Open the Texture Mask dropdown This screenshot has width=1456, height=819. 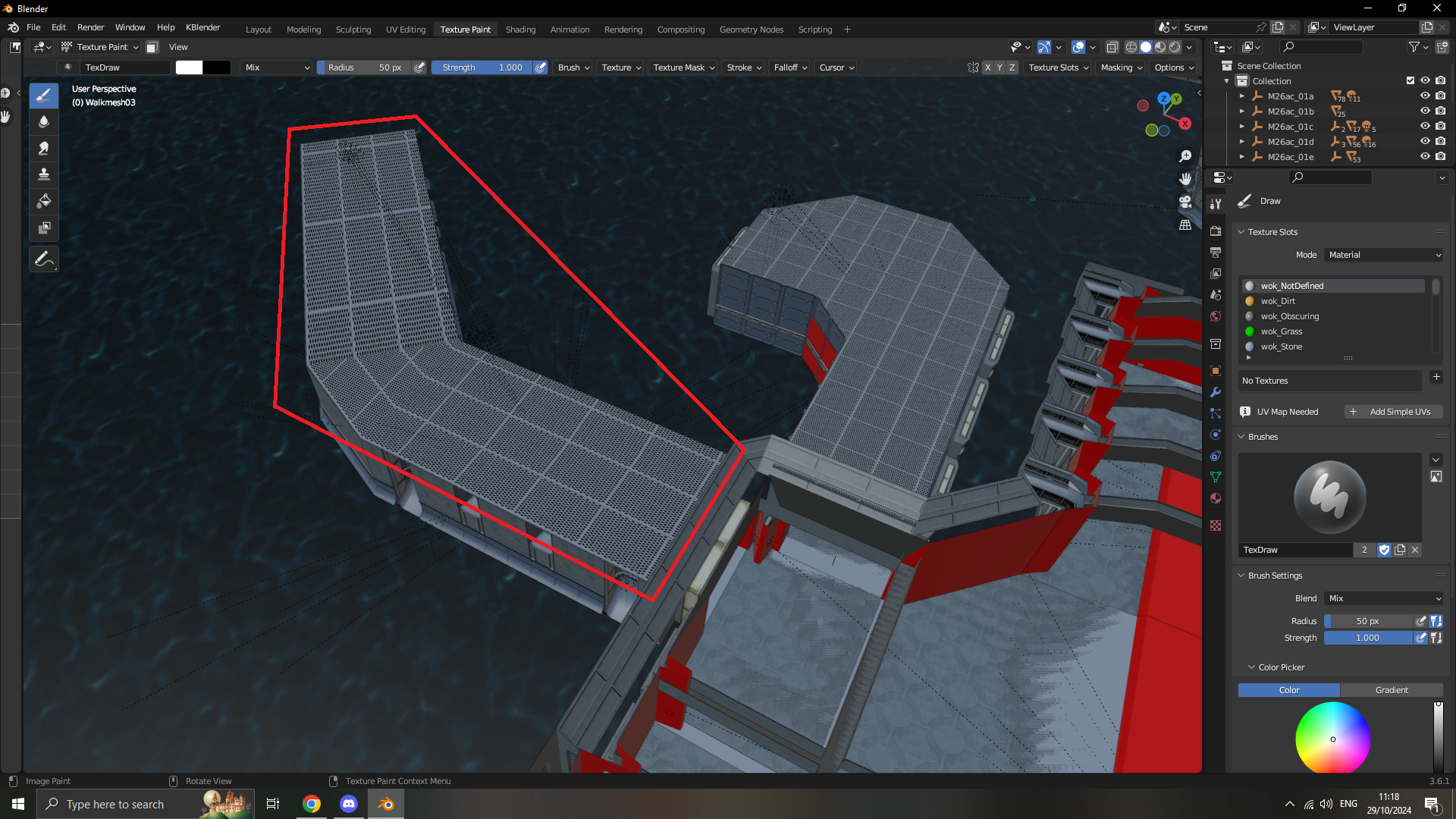[684, 67]
